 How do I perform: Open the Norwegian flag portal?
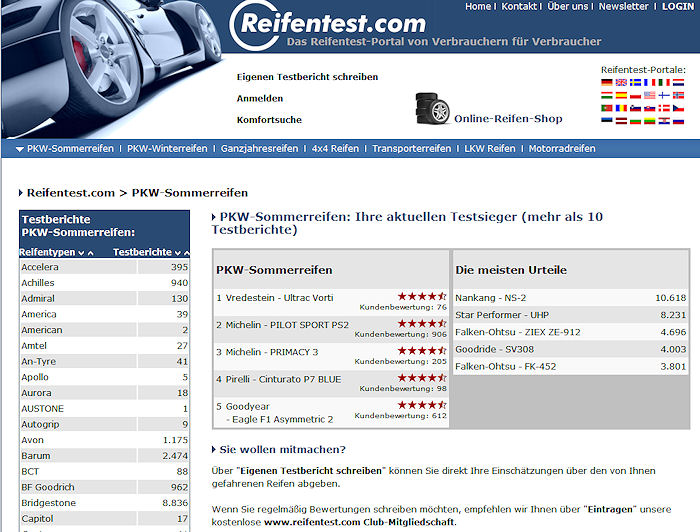click(x=679, y=95)
